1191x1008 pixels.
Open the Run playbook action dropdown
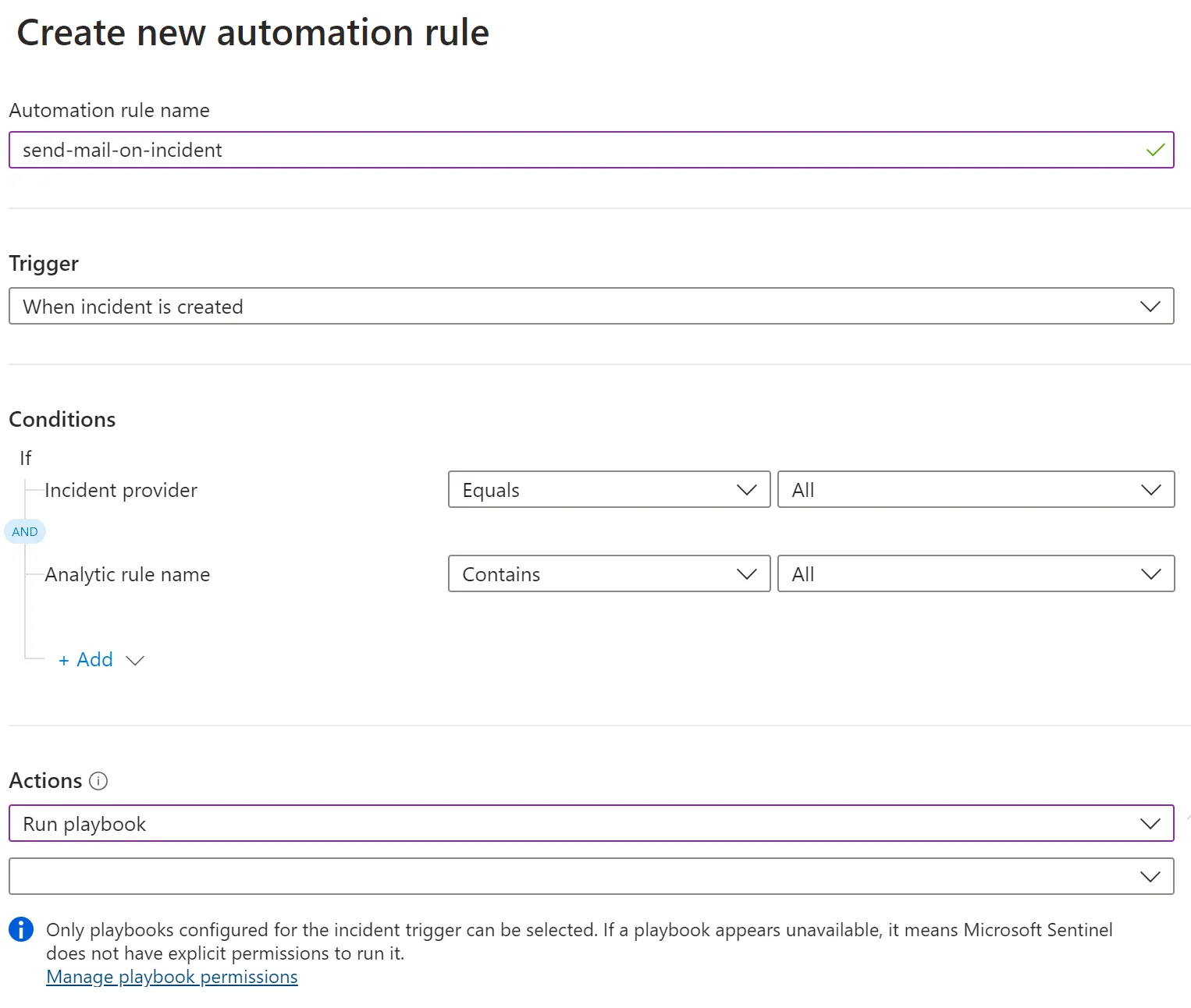pos(591,824)
